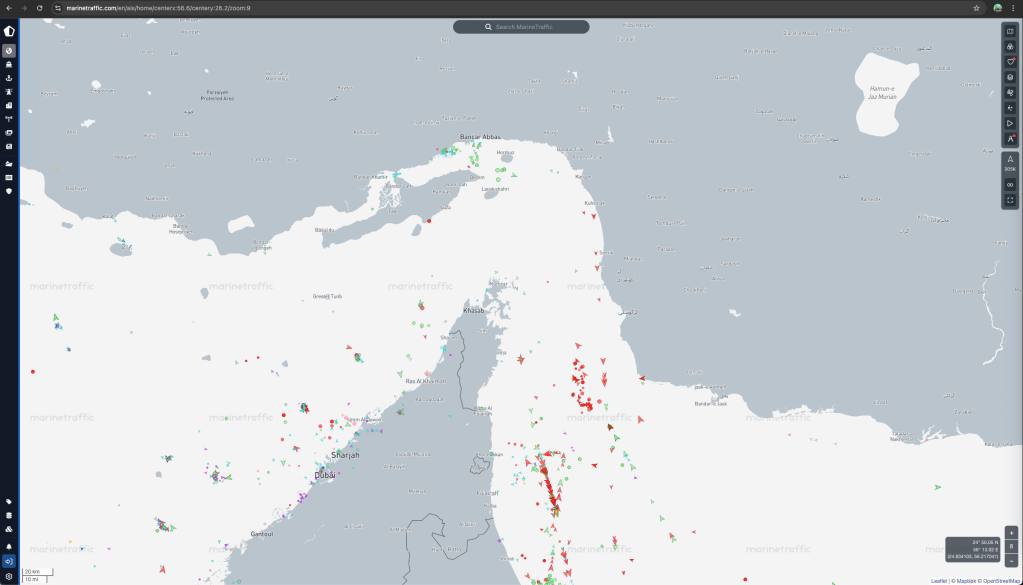The width and height of the screenshot is (1023, 585).
Task: Select the live map globe icon
Action: pos(9,50)
